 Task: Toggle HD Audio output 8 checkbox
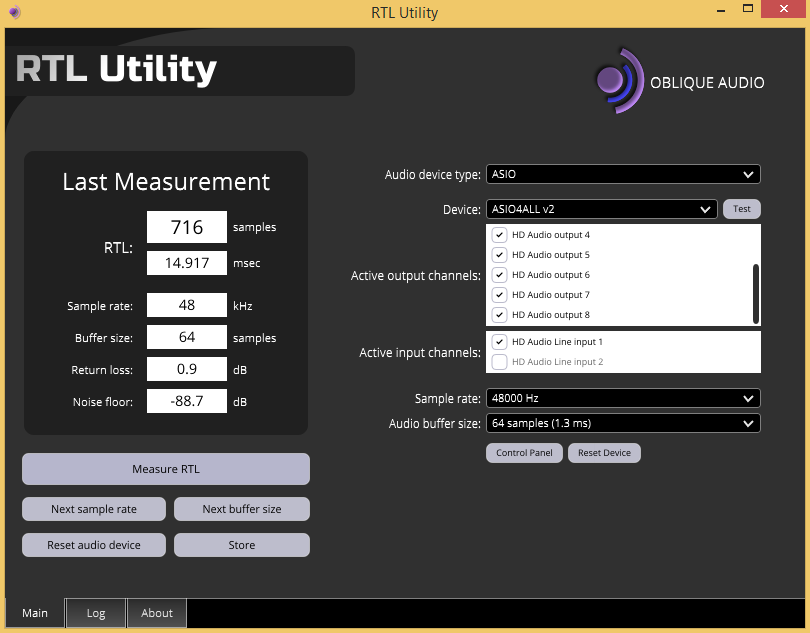tap(499, 315)
